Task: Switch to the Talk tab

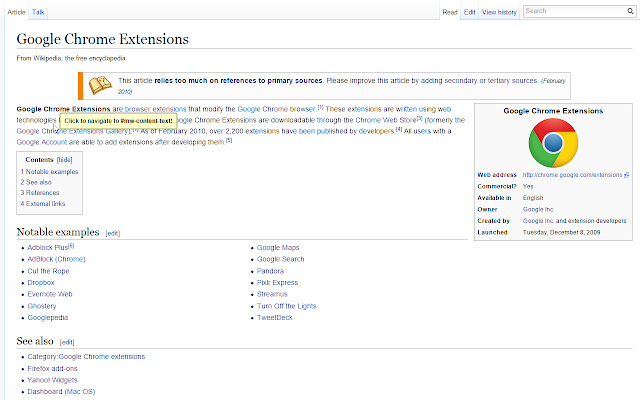Action: 38,12
